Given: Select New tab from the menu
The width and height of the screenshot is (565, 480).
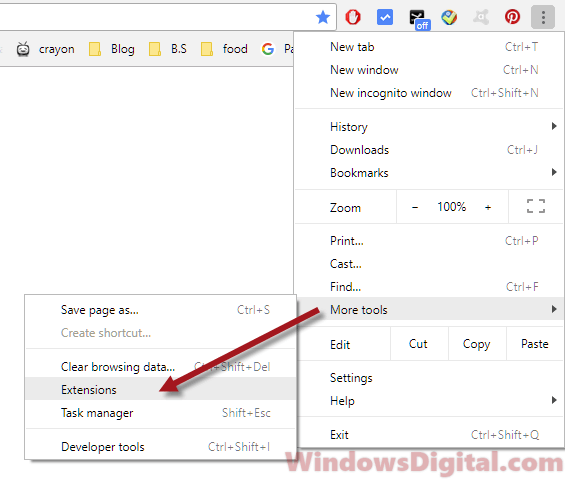Looking at the screenshot, I should (x=430, y=47).
